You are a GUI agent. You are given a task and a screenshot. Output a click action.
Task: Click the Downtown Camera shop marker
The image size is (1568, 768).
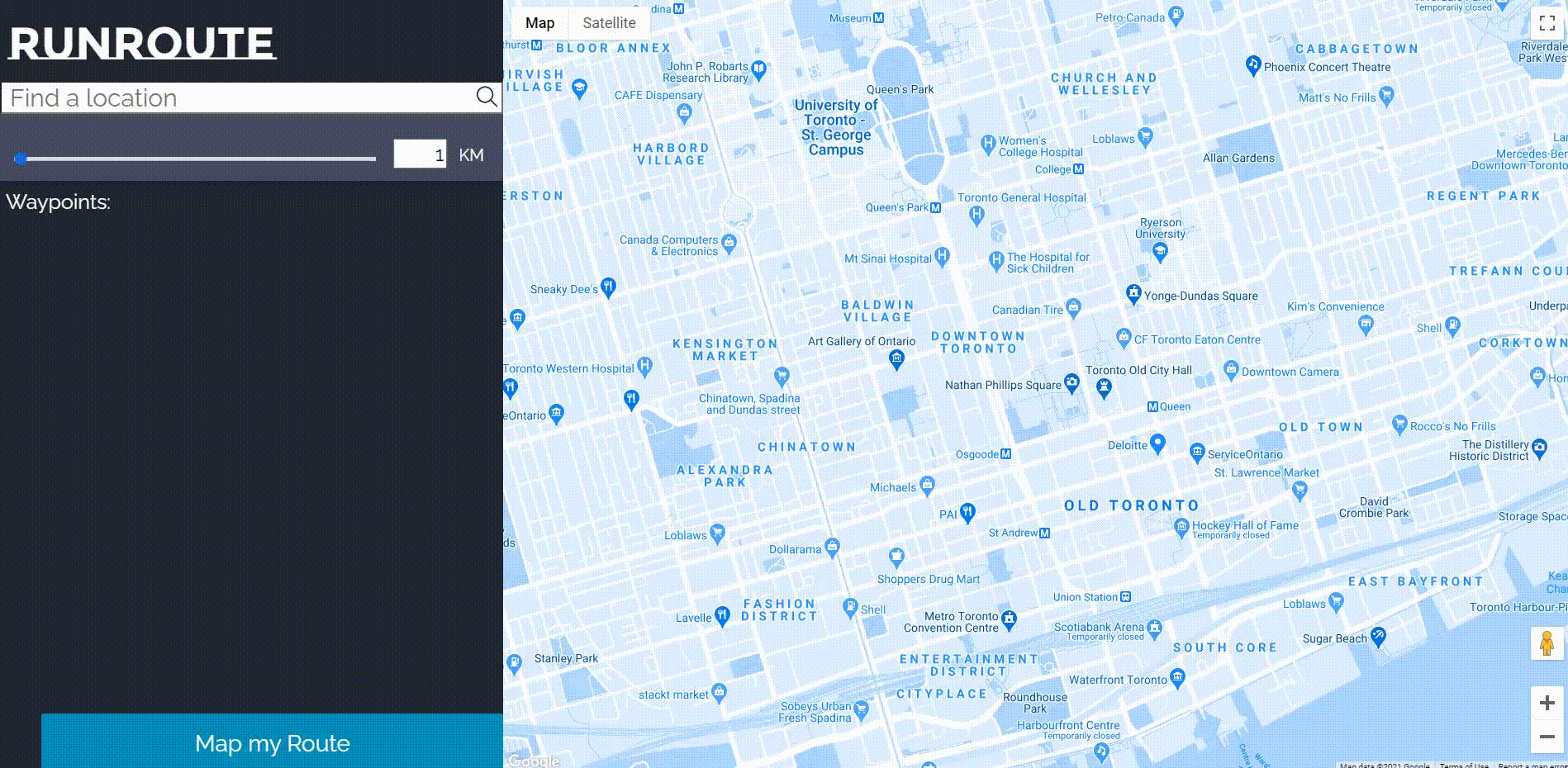pos(1231,369)
